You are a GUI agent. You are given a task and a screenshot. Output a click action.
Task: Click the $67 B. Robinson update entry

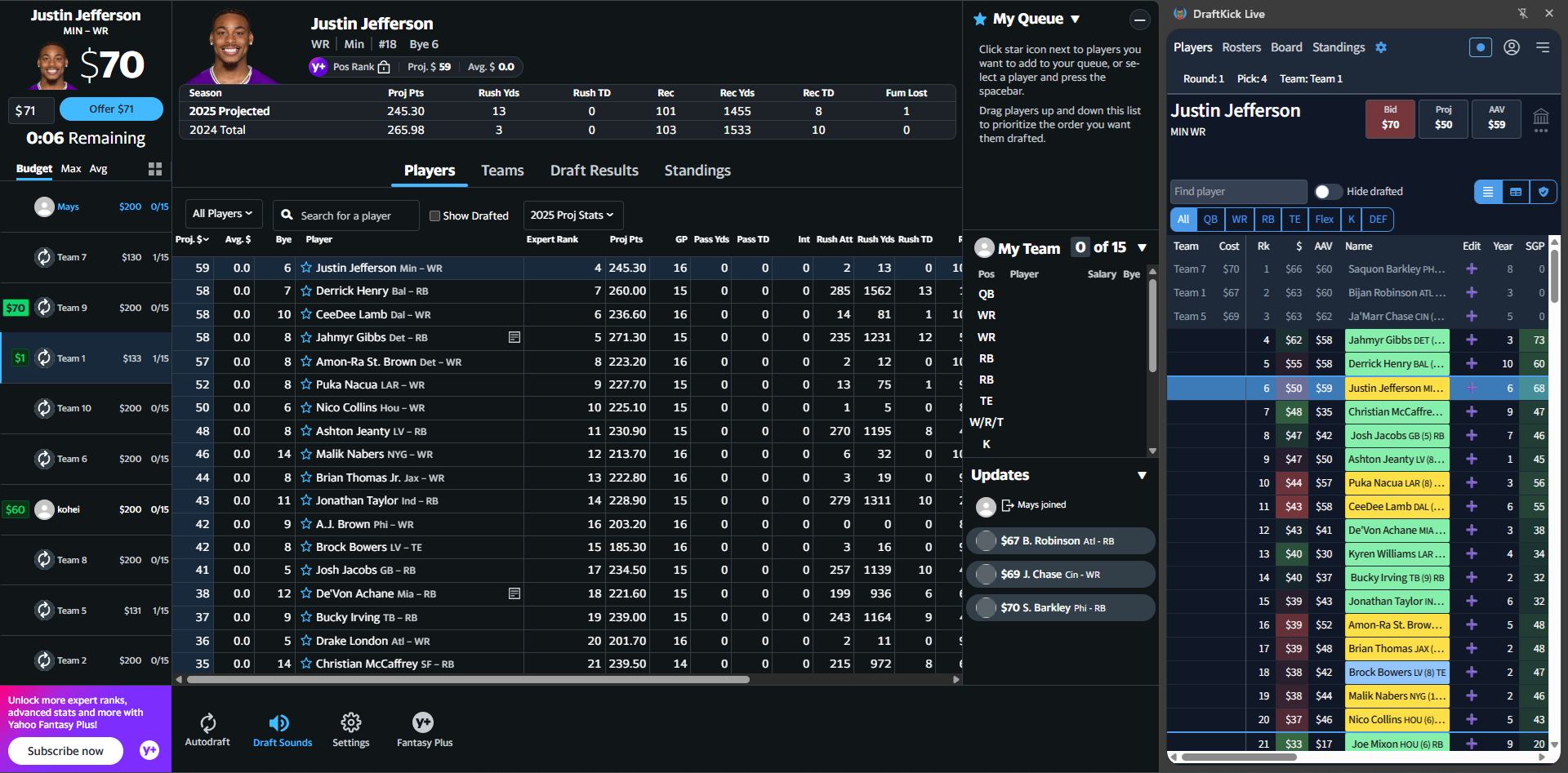pyautogui.click(x=1061, y=540)
